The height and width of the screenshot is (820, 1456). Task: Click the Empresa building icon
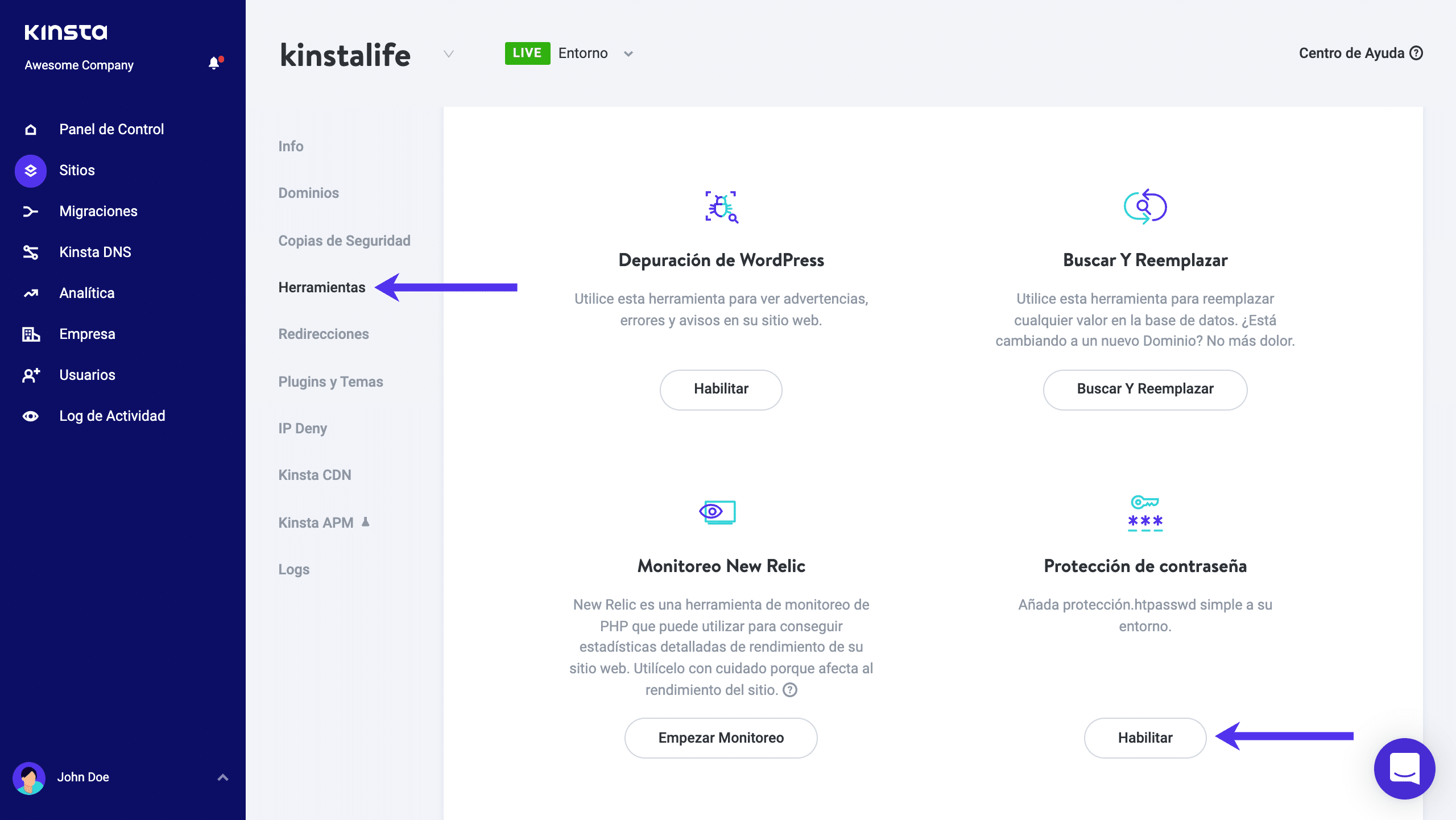pyautogui.click(x=31, y=334)
